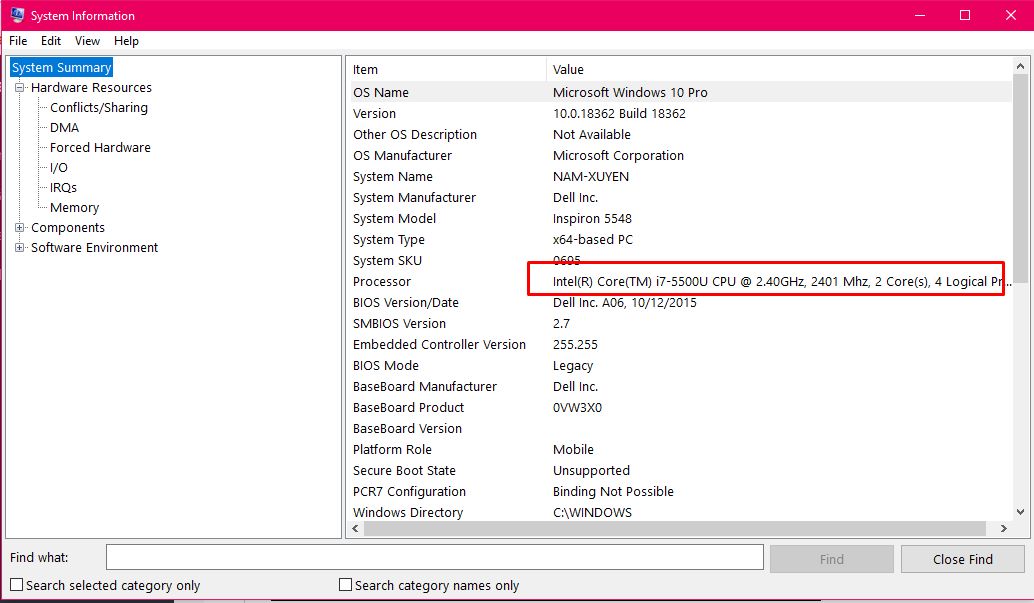
Task: Select IRQs in the tree
Action: pyautogui.click(x=63, y=187)
